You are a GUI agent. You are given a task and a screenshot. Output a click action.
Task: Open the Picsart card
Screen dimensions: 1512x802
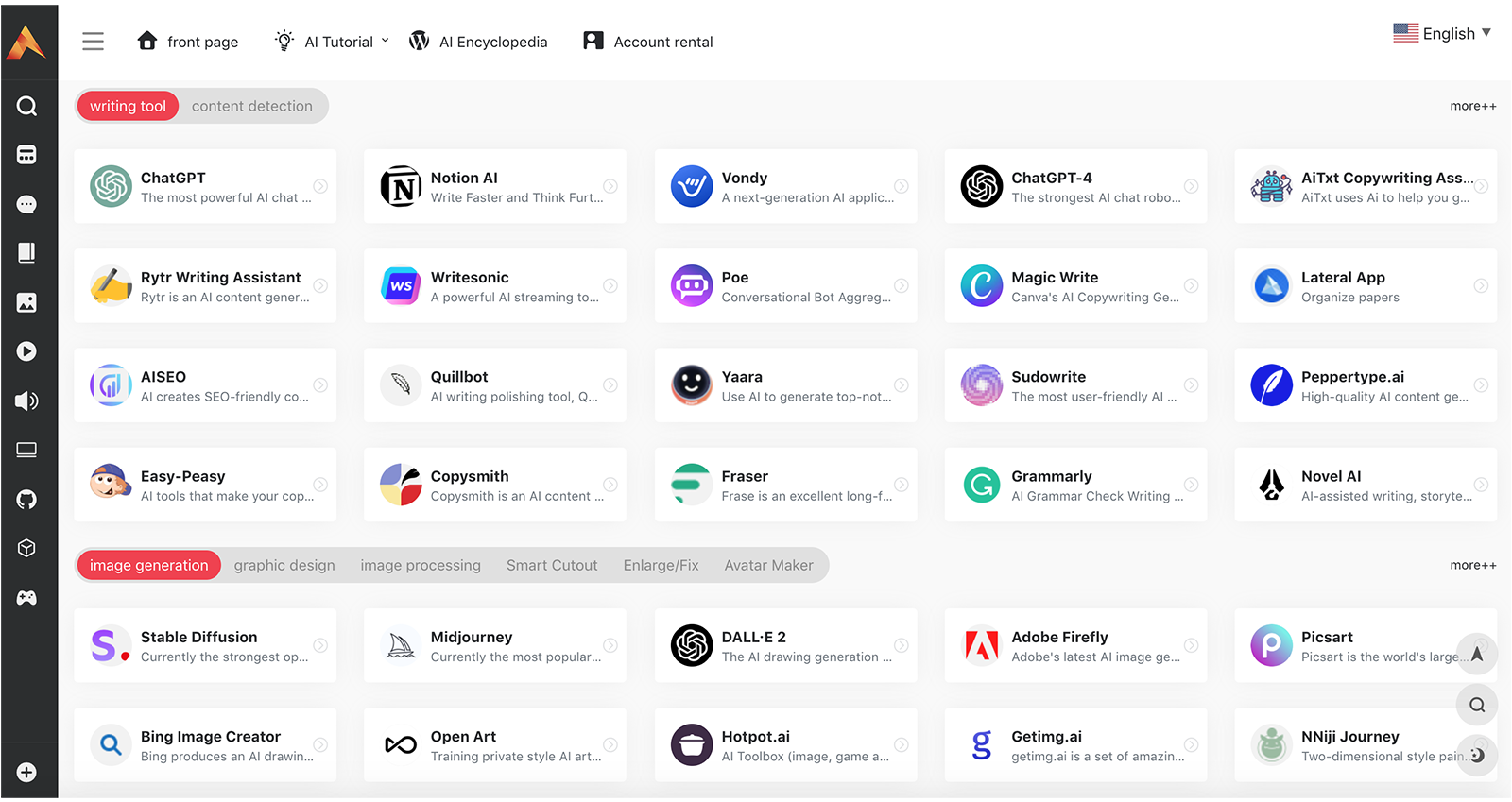tap(1366, 646)
